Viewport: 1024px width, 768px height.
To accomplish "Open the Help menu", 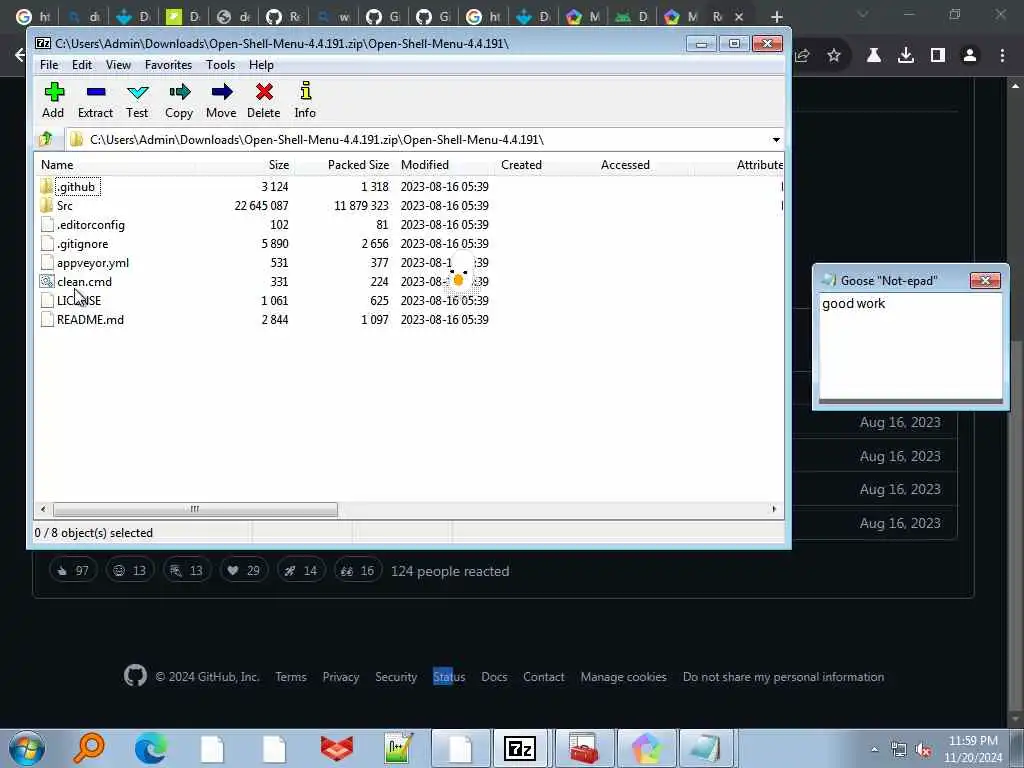I will [261, 65].
